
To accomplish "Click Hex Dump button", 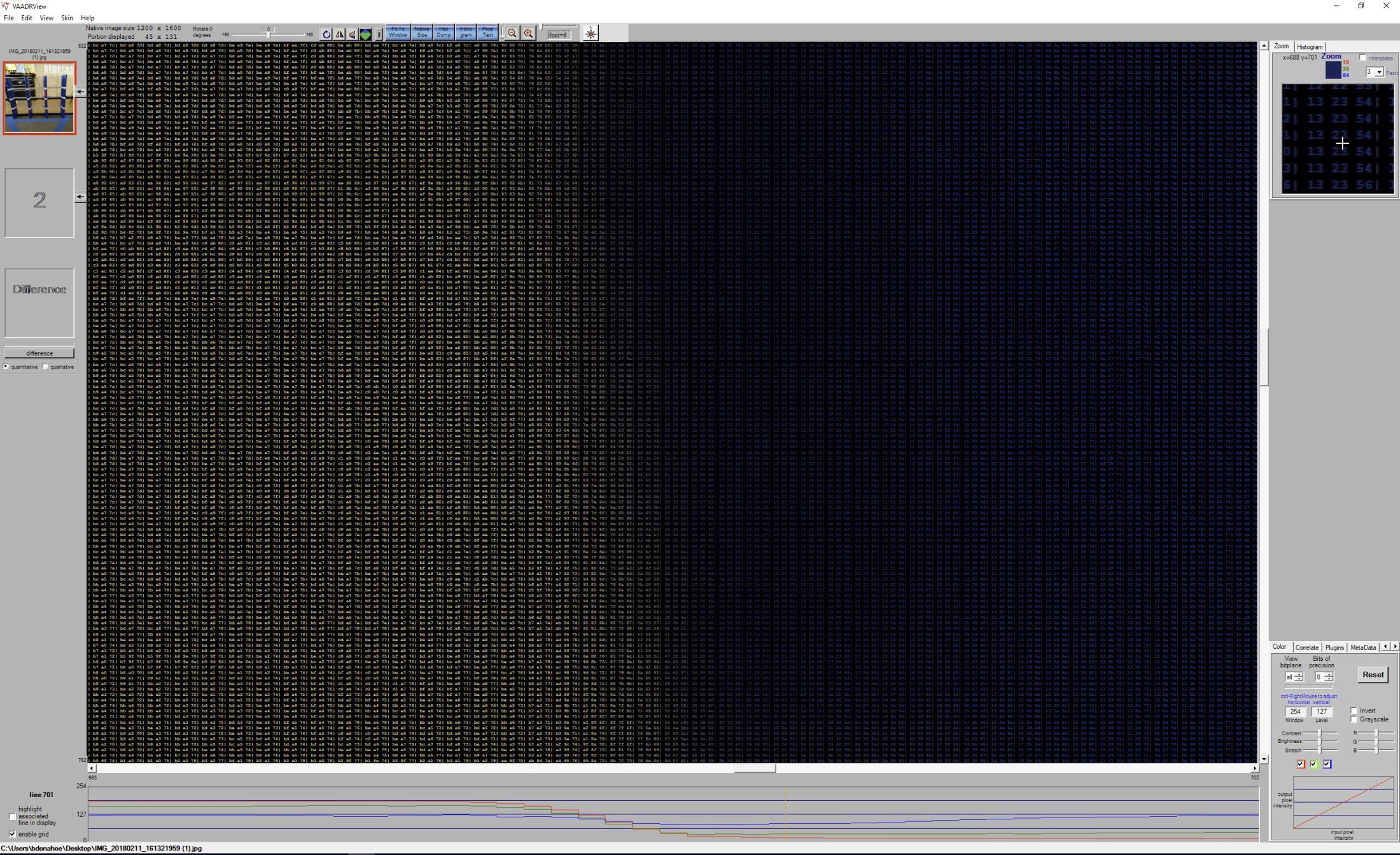I will click(444, 32).
